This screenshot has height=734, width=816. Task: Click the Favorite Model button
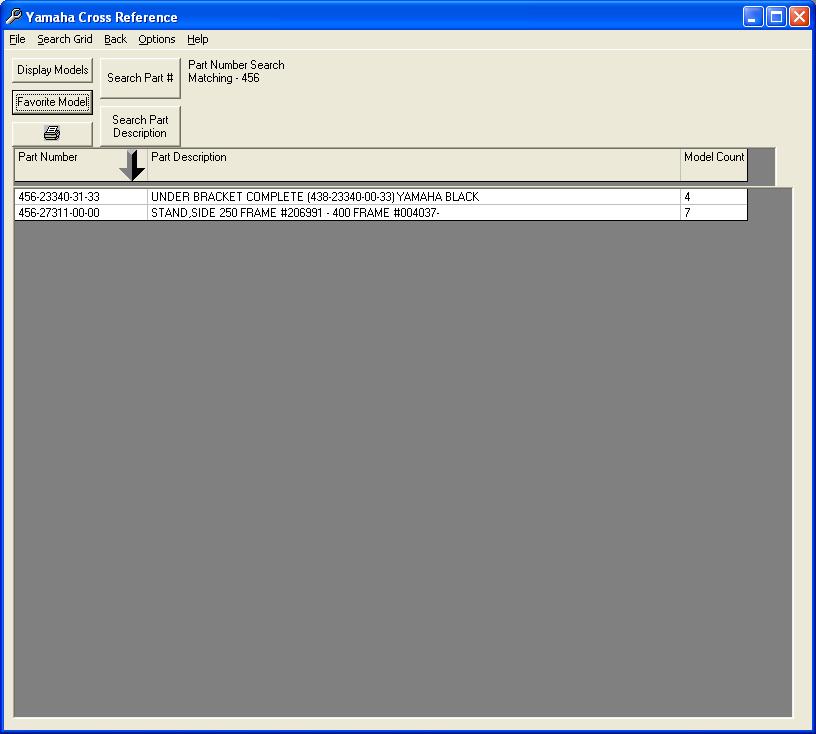coord(52,102)
